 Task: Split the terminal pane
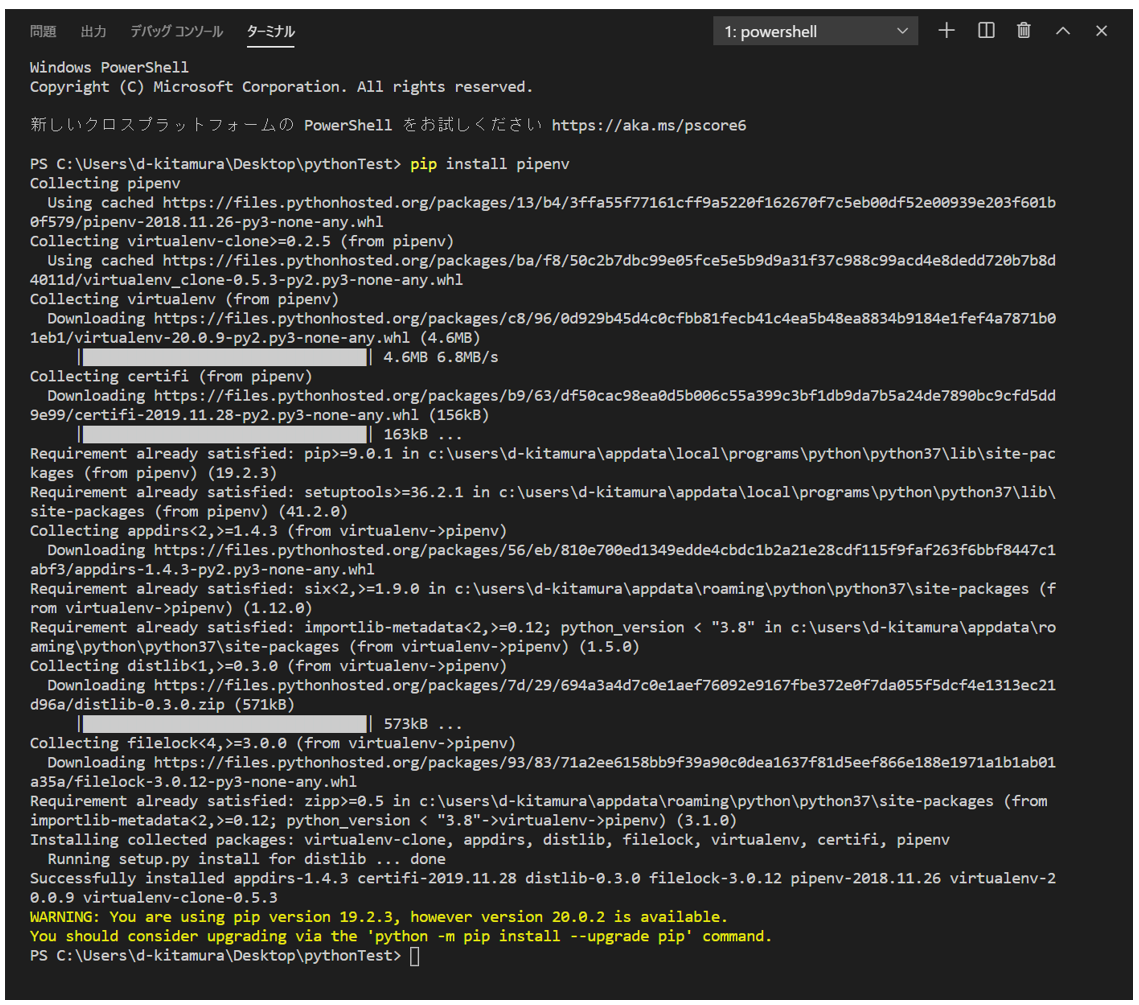[986, 30]
